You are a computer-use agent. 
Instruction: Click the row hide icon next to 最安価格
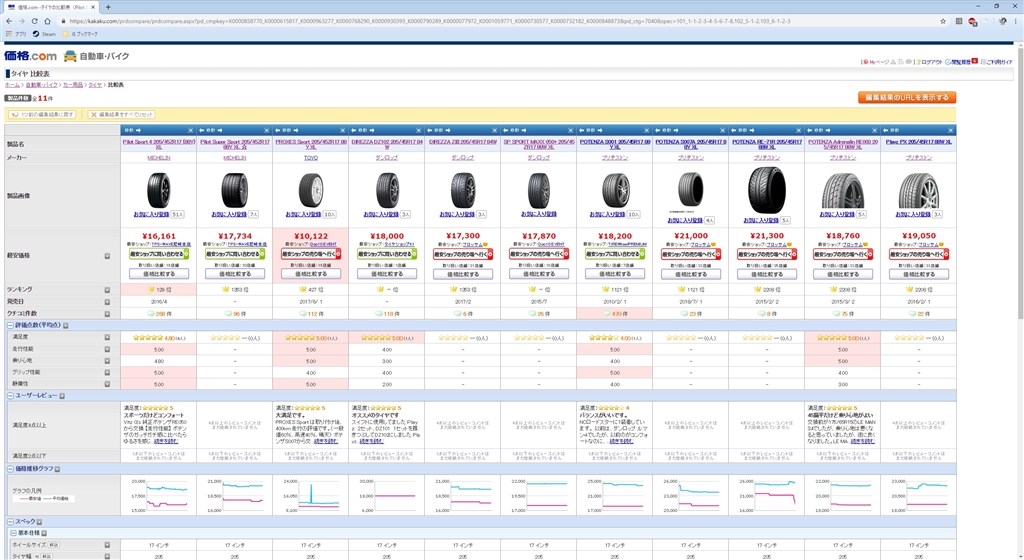point(107,256)
